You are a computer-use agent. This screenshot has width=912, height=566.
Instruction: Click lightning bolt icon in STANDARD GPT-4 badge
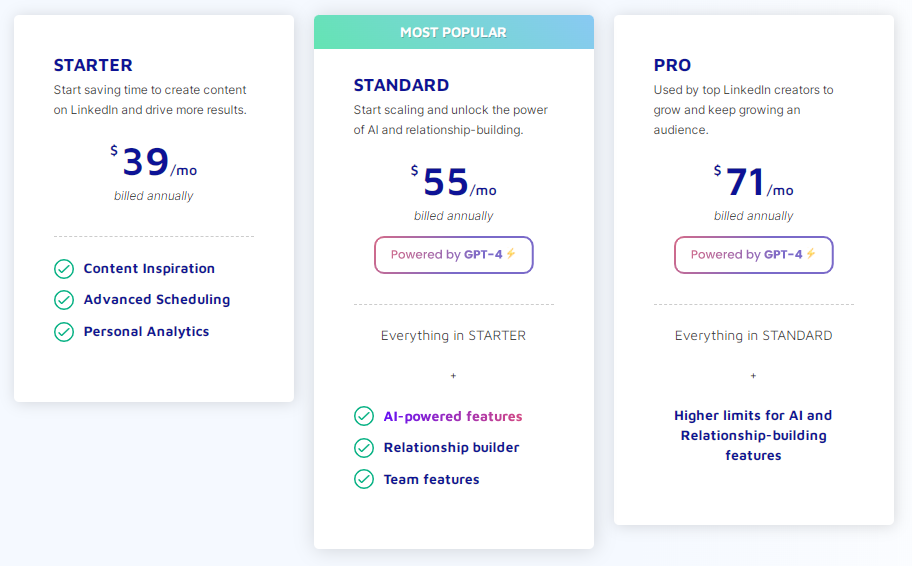(511, 254)
